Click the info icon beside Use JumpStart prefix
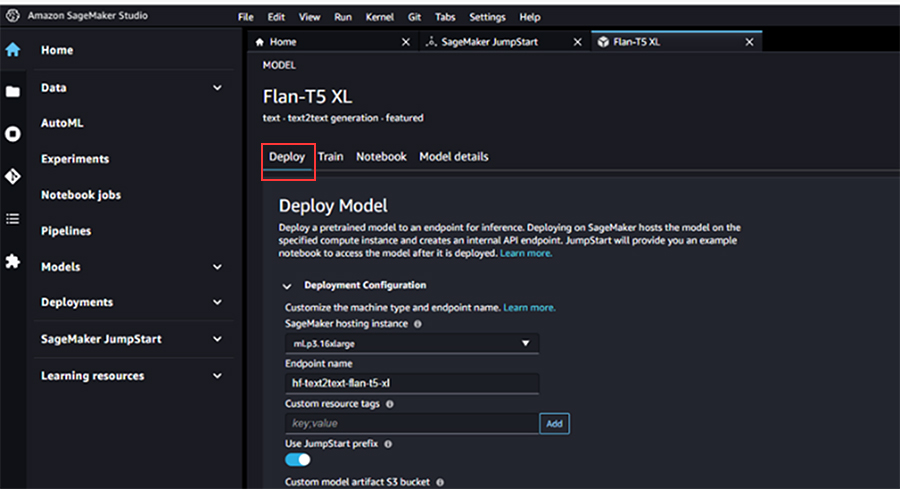This screenshot has height=489, width=900. pos(388,444)
